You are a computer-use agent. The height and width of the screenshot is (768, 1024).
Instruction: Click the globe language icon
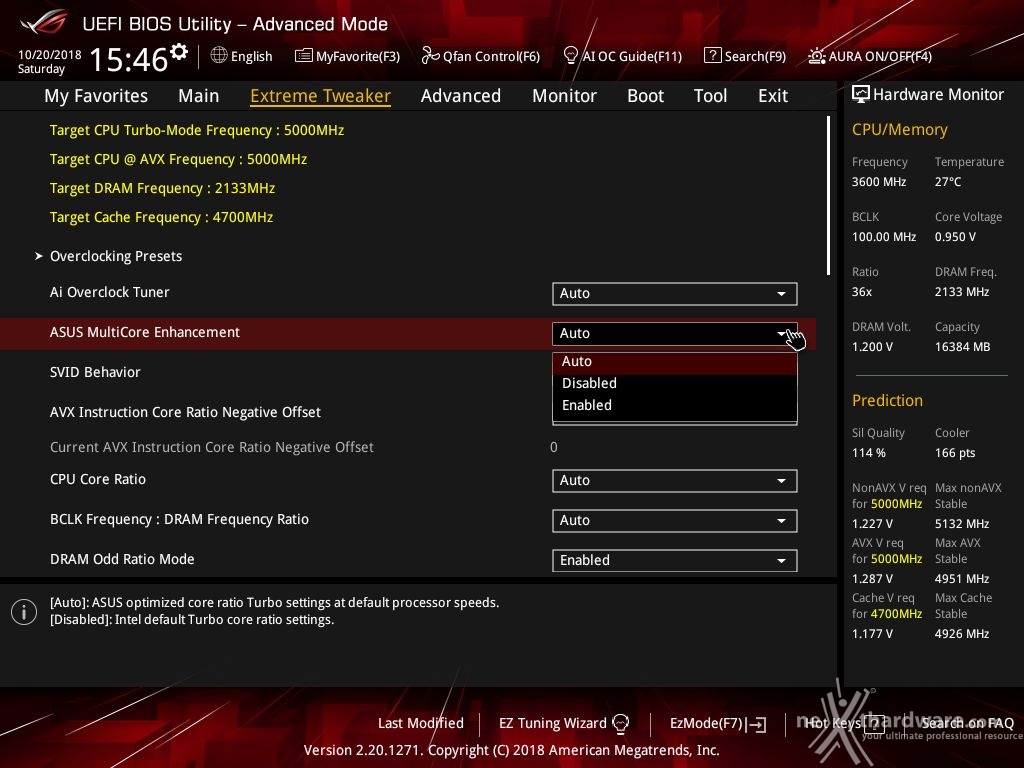pyautogui.click(x=219, y=56)
